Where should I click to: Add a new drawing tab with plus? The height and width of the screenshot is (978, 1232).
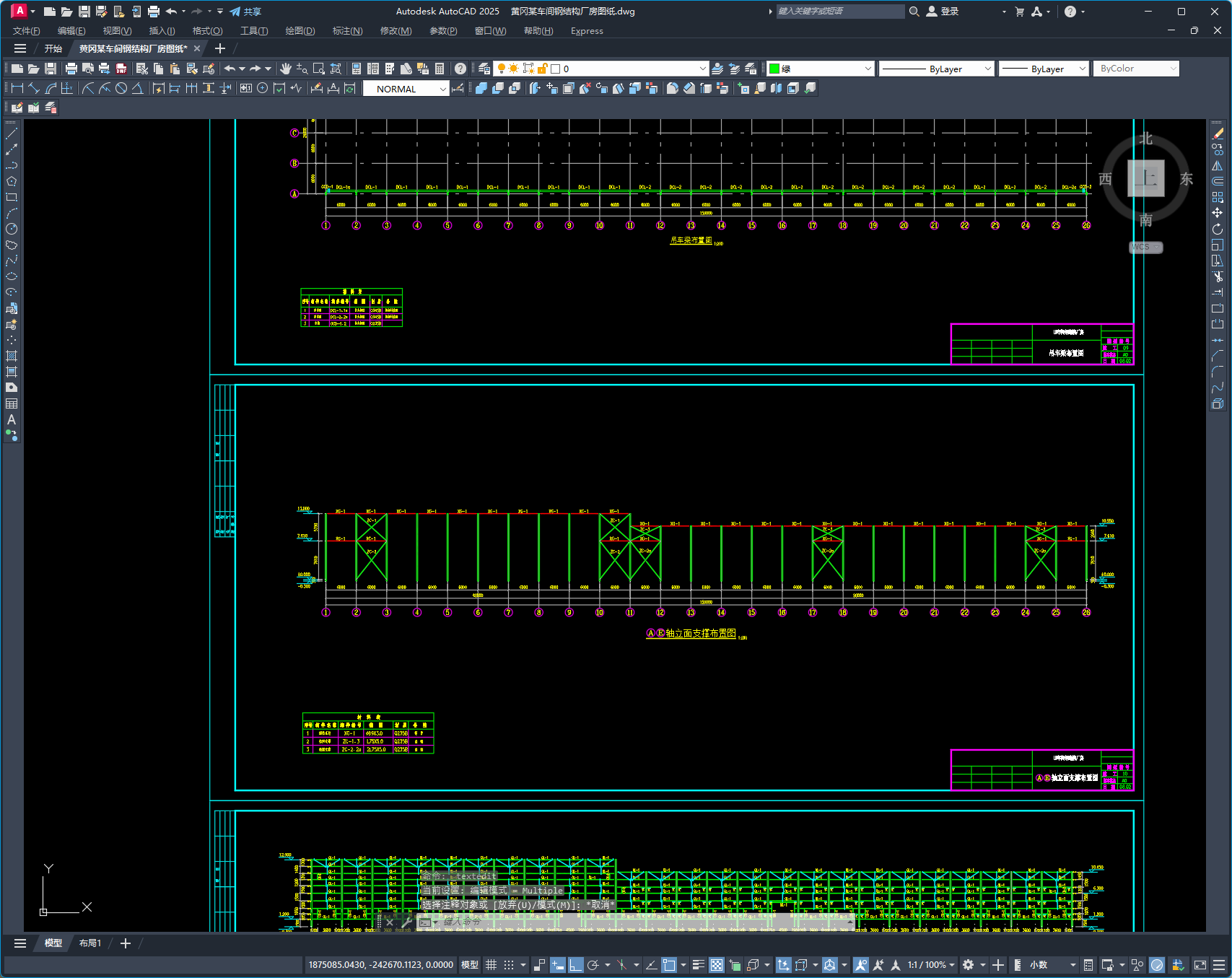(220, 48)
